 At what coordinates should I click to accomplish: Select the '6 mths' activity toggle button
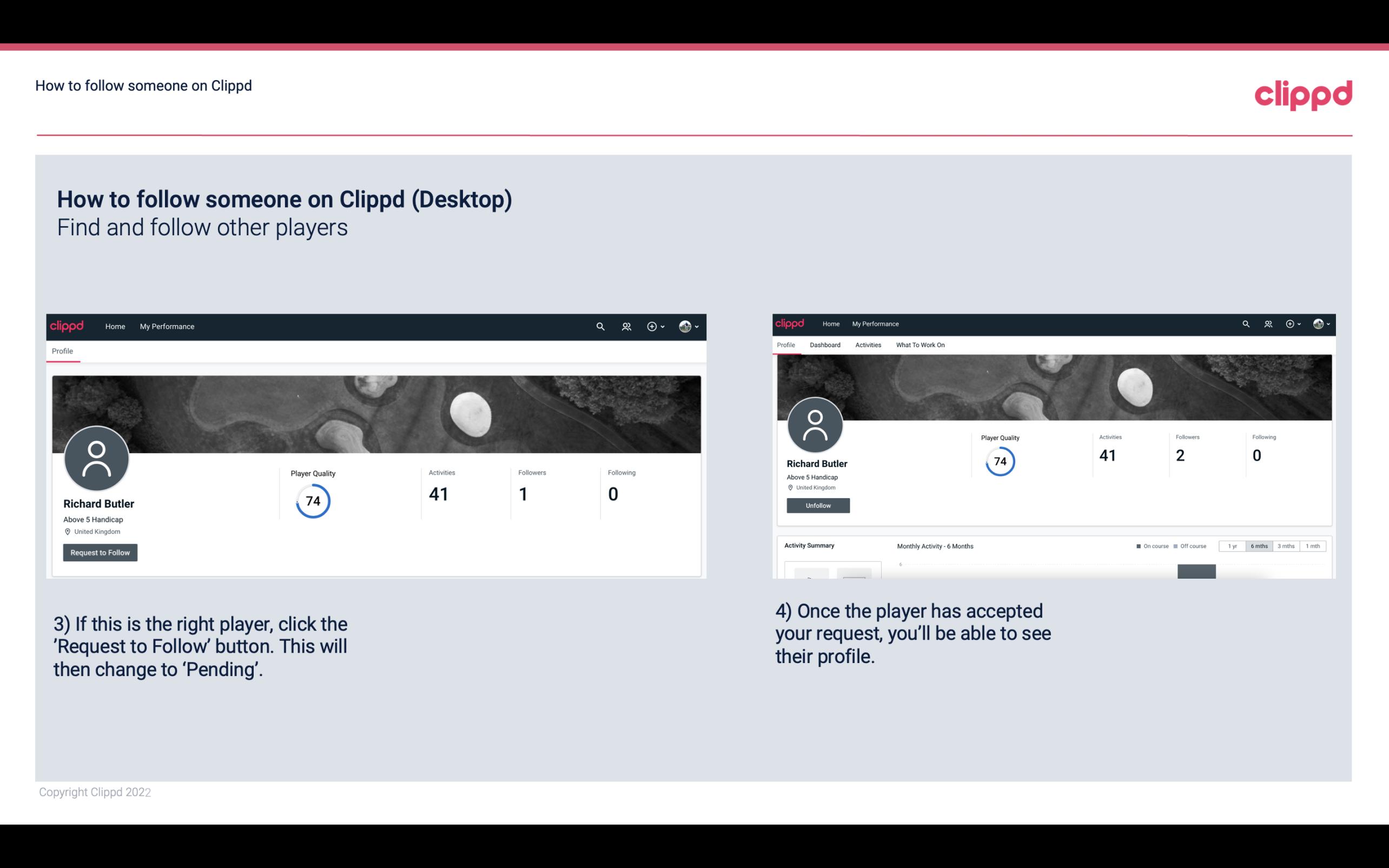tap(1259, 546)
